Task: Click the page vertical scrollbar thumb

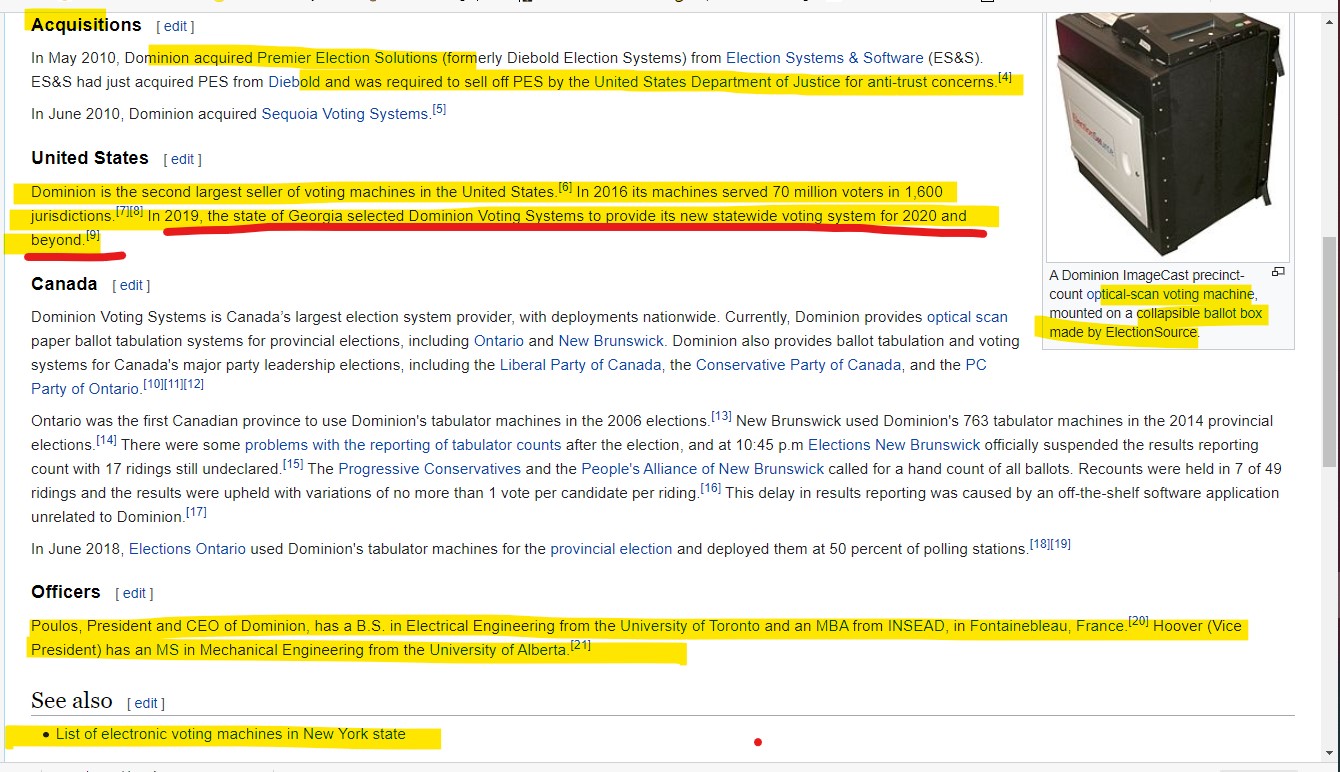Action: 1330,352
